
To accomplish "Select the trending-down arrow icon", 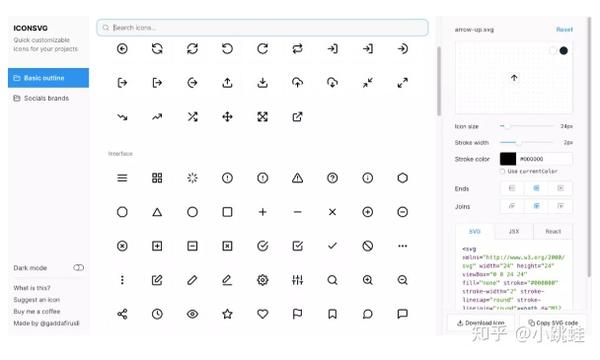I will click(122, 117).
